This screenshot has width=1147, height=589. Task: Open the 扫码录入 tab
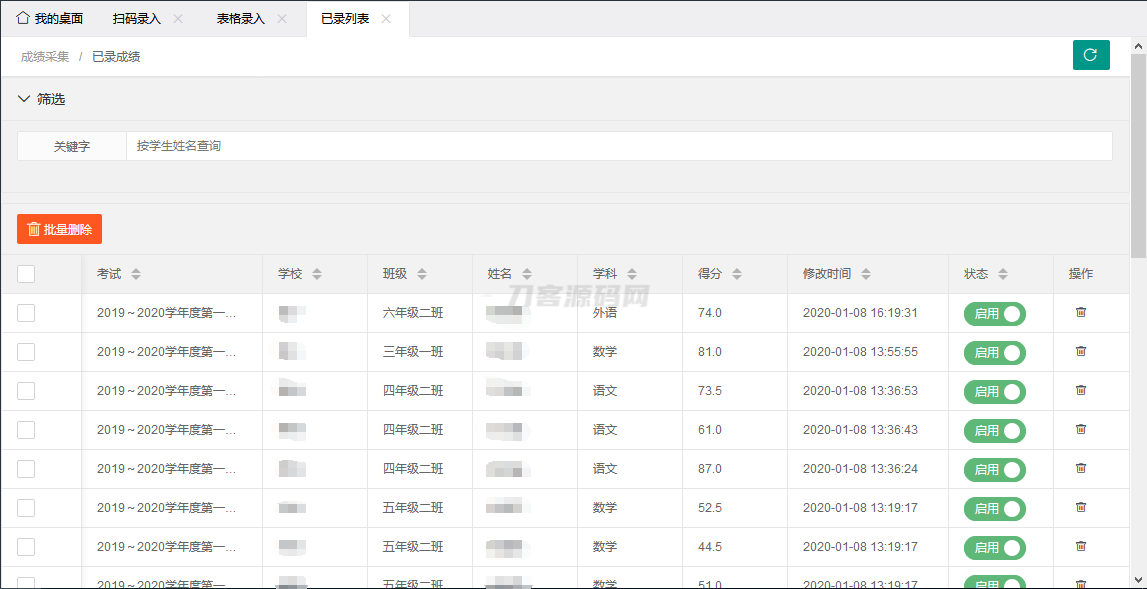coord(136,19)
